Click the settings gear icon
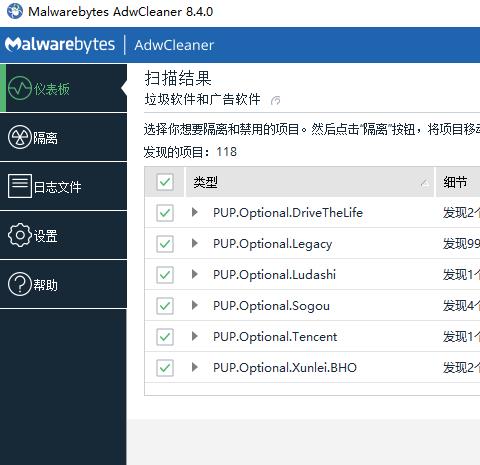Viewport: 480px width, 465px height. (x=20, y=235)
